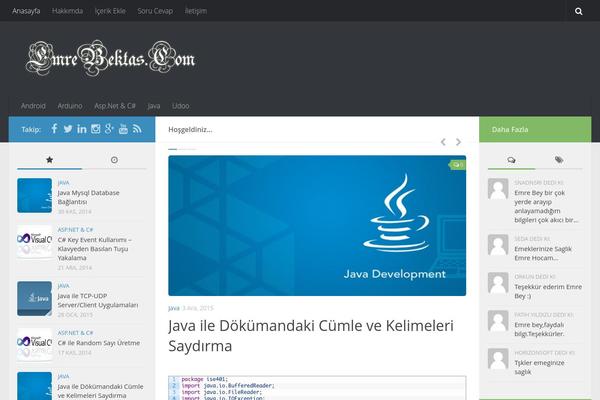Open the RSS feed icon
The width and height of the screenshot is (600, 400).
coord(137,129)
